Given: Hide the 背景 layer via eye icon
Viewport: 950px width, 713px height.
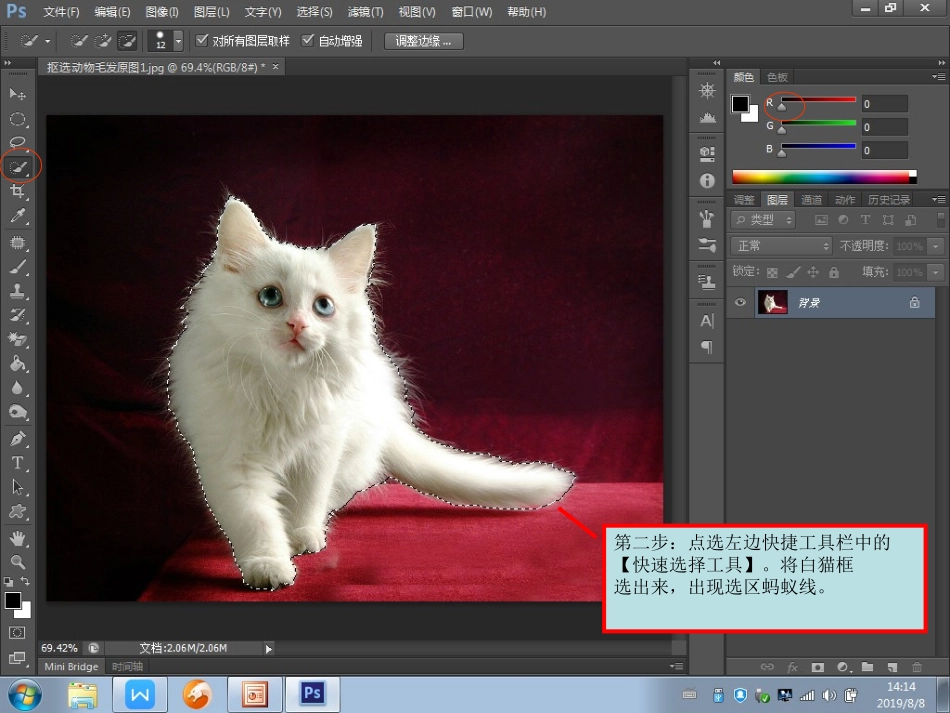Looking at the screenshot, I should [741, 303].
